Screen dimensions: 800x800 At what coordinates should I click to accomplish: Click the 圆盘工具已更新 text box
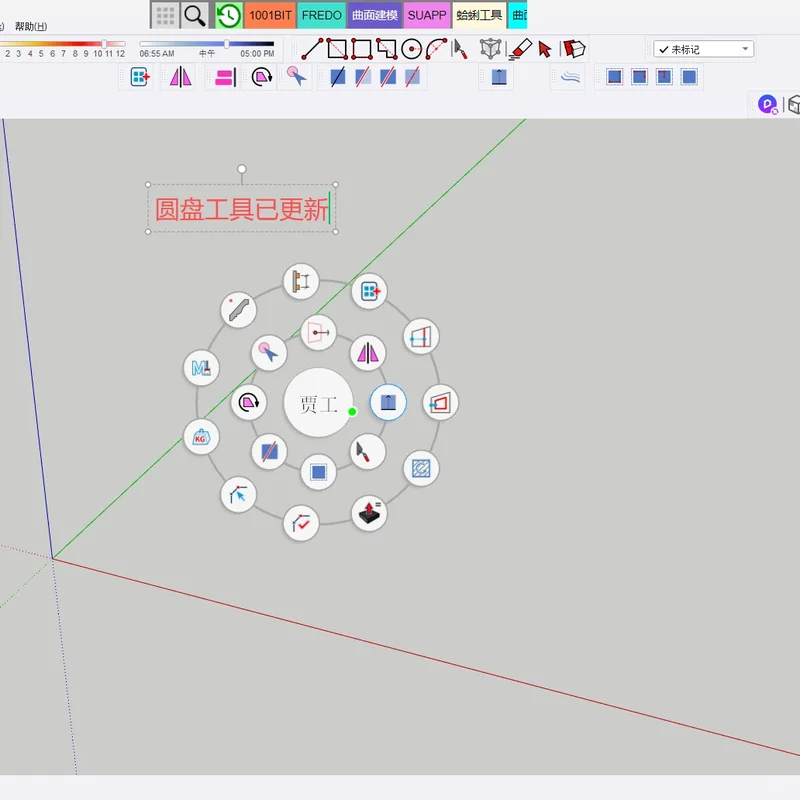click(243, 208)
